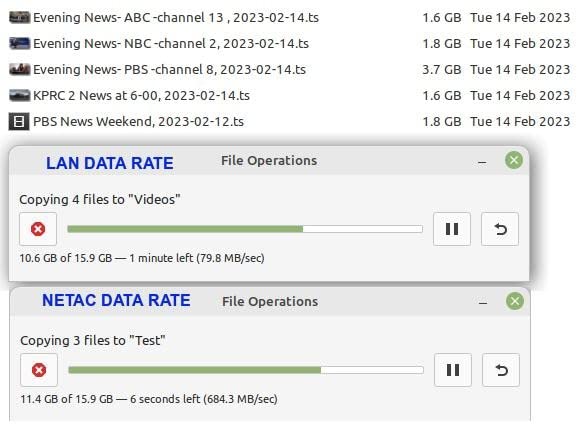Click the ABC channel 13 video thumbnail
581x436 pixels.
point(19,17)
